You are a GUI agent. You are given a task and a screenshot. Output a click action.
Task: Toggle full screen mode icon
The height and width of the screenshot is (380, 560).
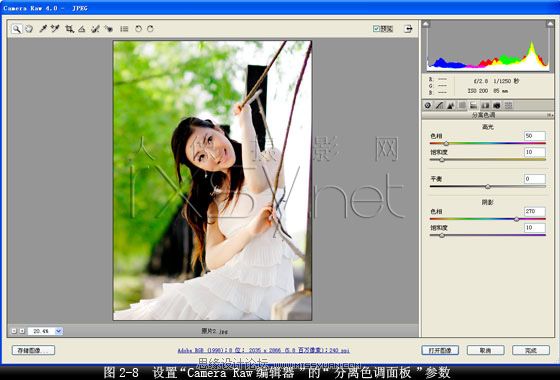pyautogui.click(x=408, y=29)
